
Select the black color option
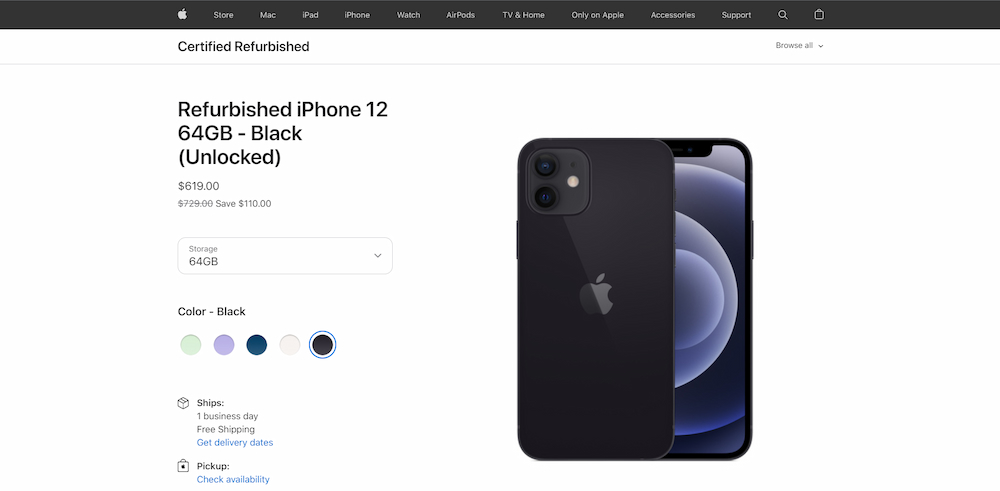[x=323, y=345]
